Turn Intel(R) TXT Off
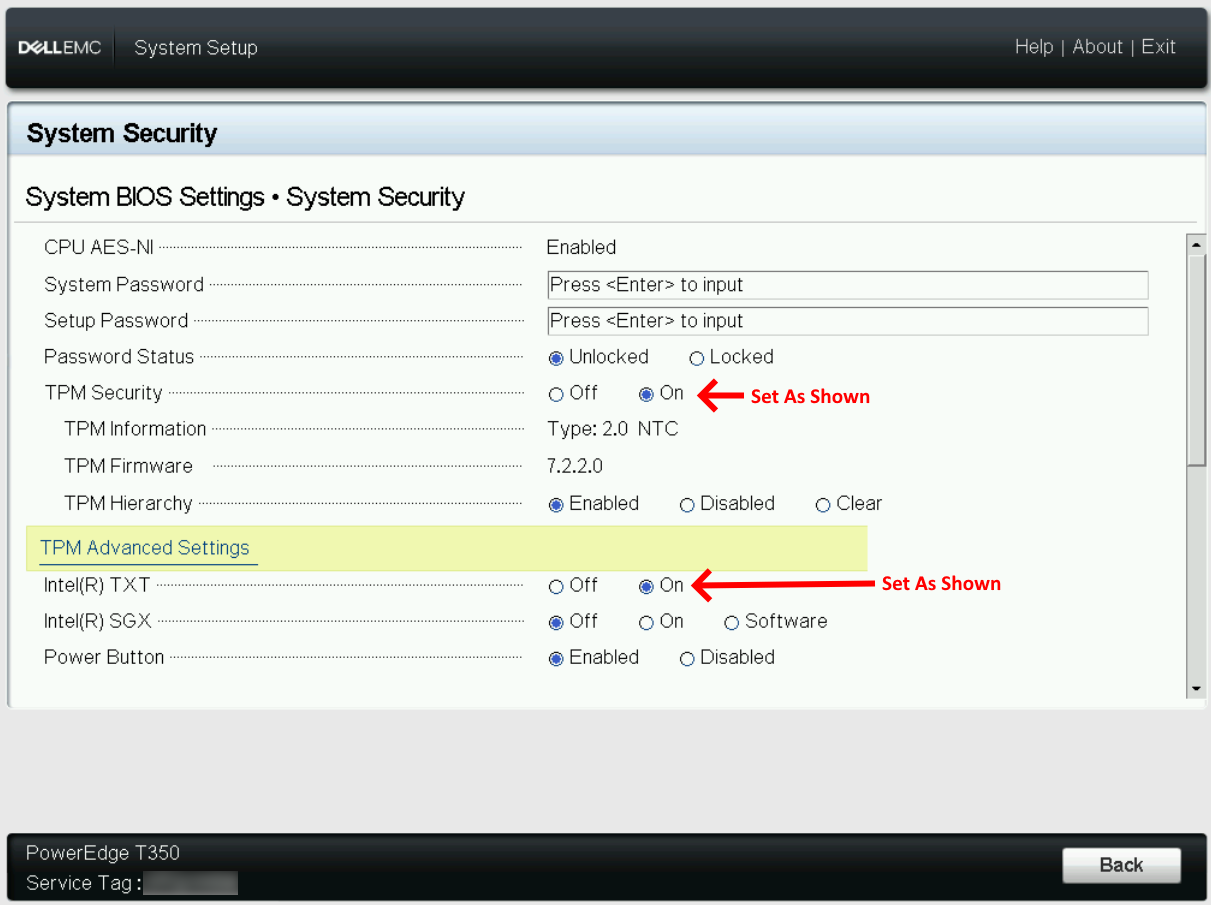1211x905 pixels. pos(556,586)
